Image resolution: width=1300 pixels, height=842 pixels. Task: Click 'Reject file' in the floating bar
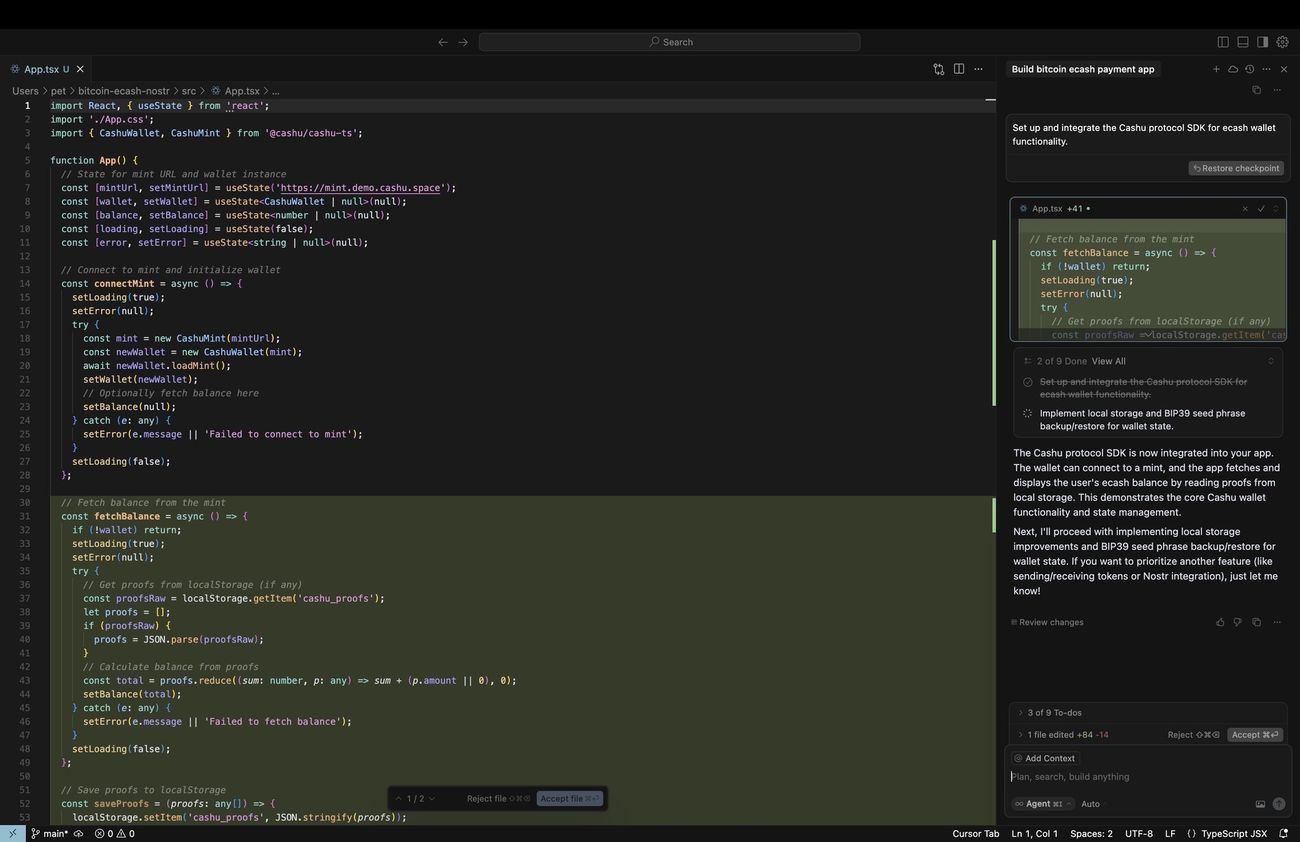tap(498, 799)
